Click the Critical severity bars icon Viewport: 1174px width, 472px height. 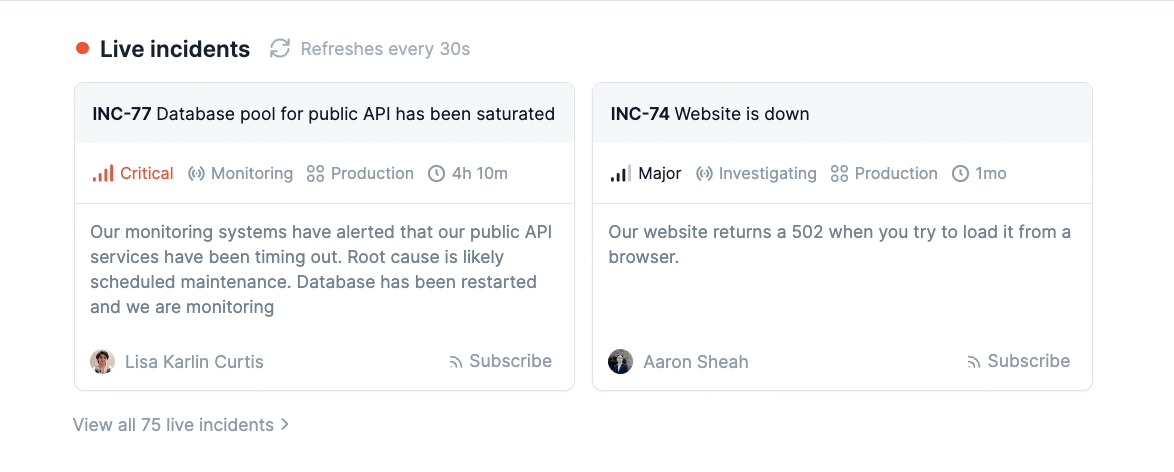(103, 174)
